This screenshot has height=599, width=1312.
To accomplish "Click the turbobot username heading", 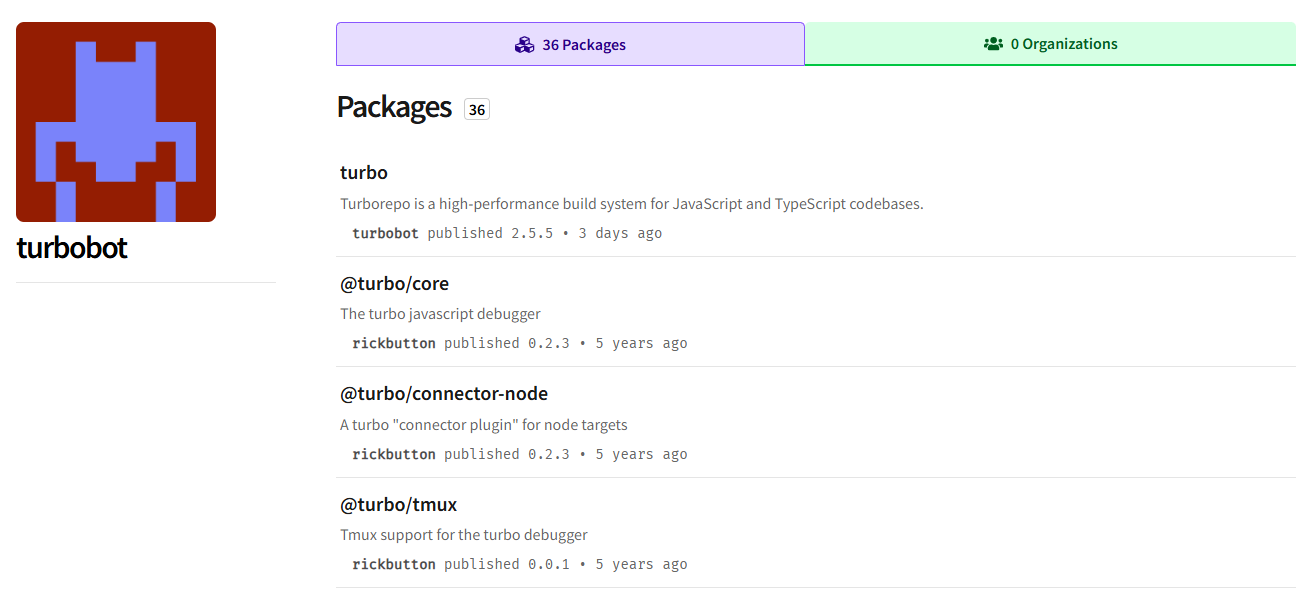I will 72,248.
